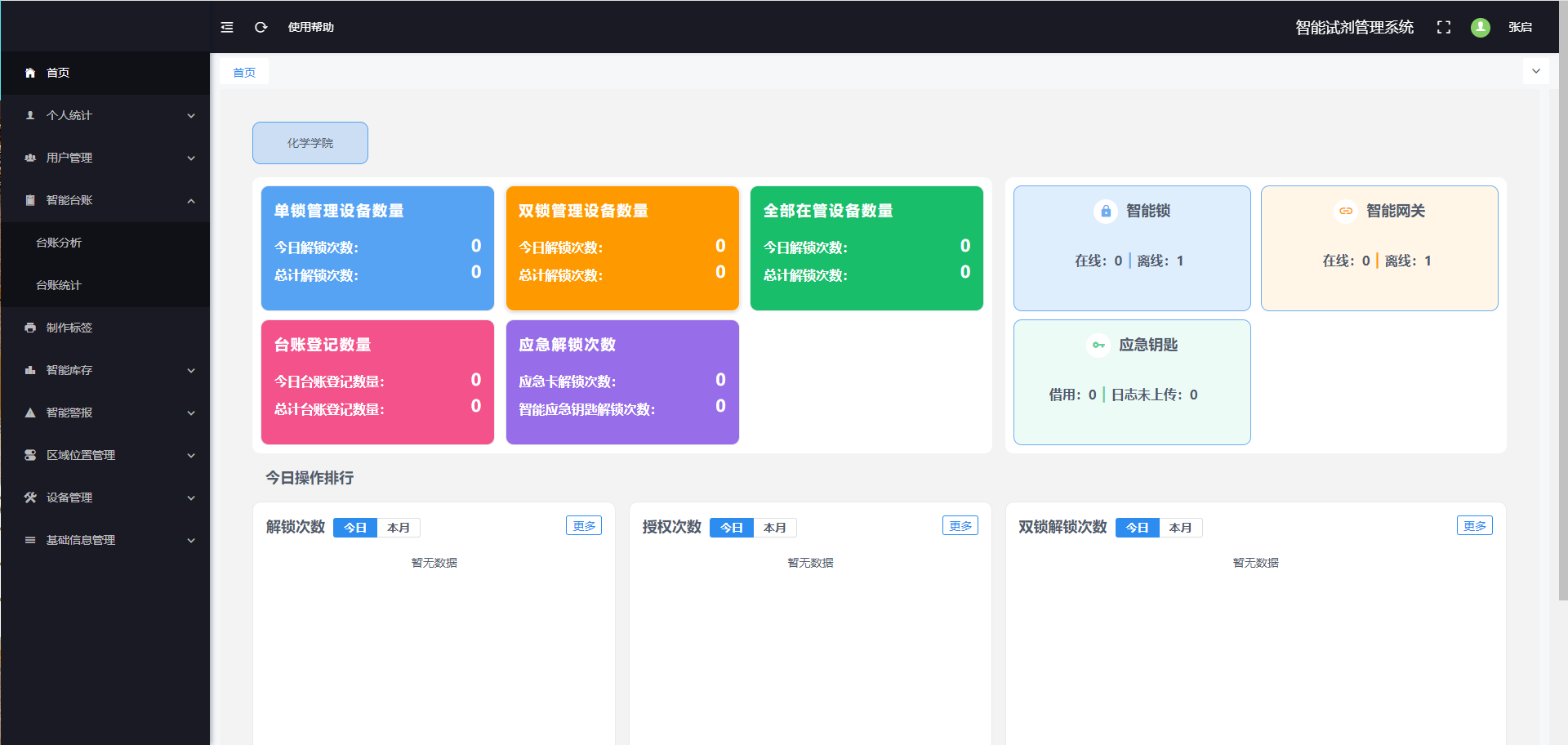The height and width of the screenshot is (745, 1568).
Task: Click the refresh icon in top bar
Action: coord(261,27)
